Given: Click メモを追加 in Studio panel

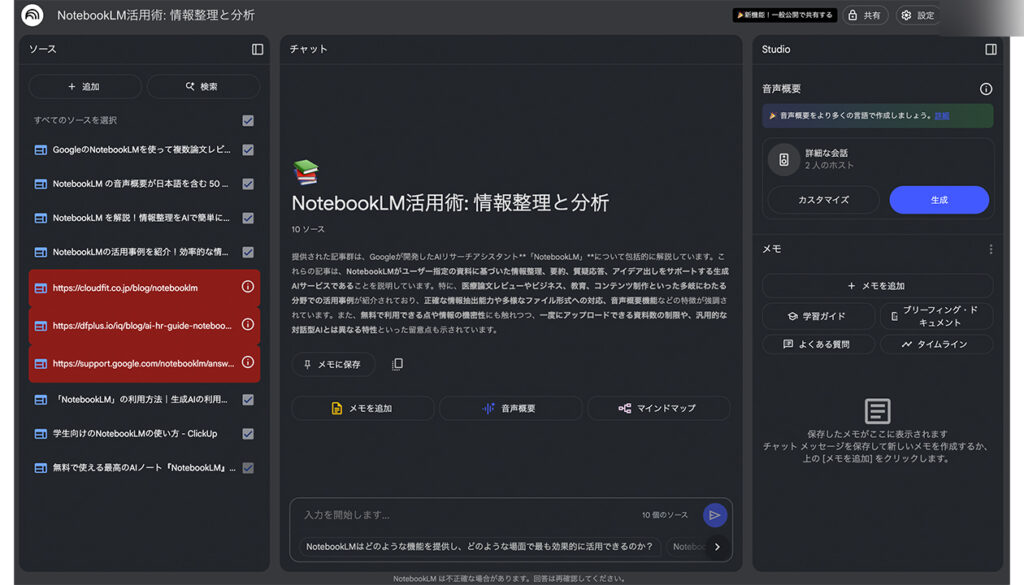Looking at the screenshot, I should [877, 286].
